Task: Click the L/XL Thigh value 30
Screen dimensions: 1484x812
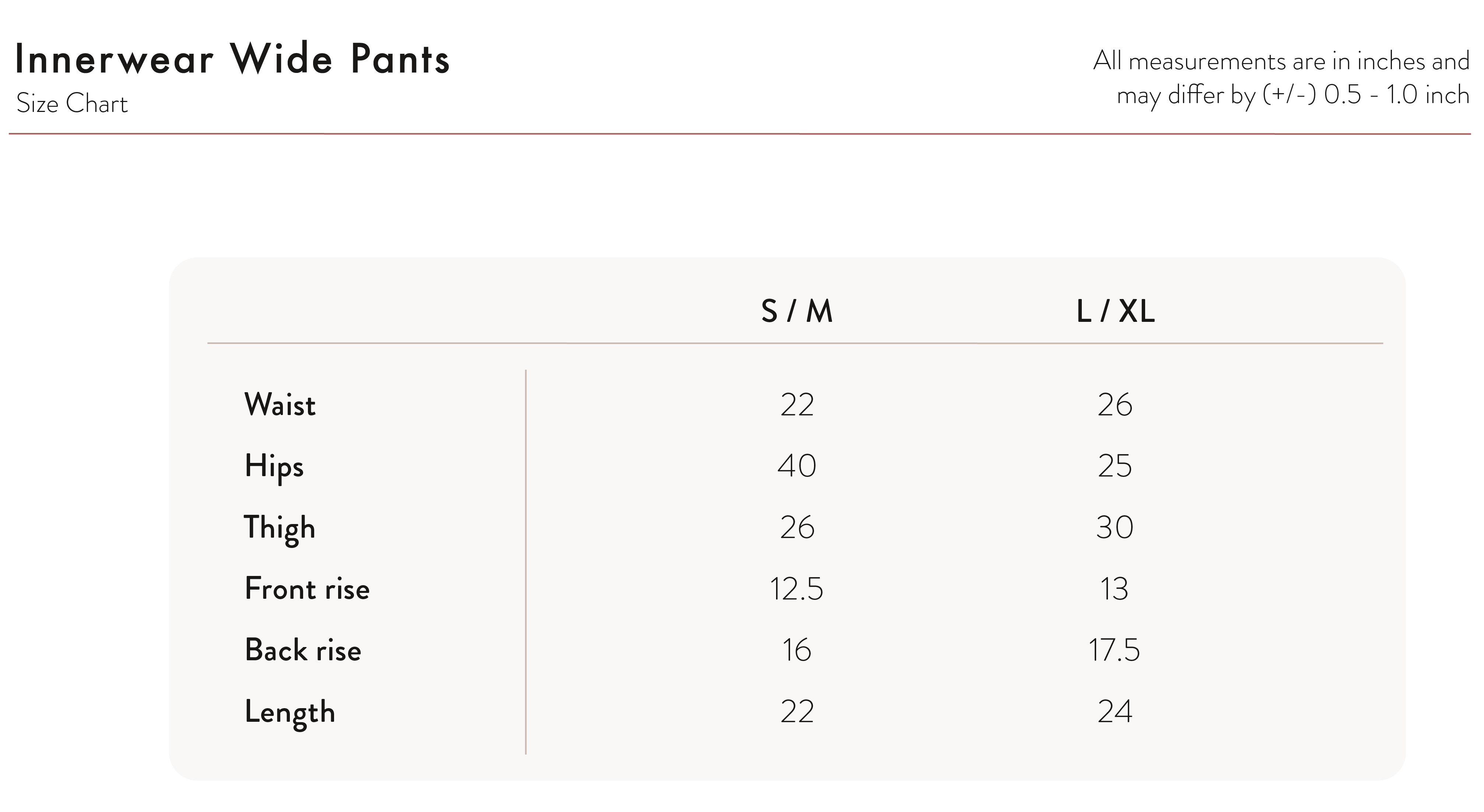Action: (1115, 527)
